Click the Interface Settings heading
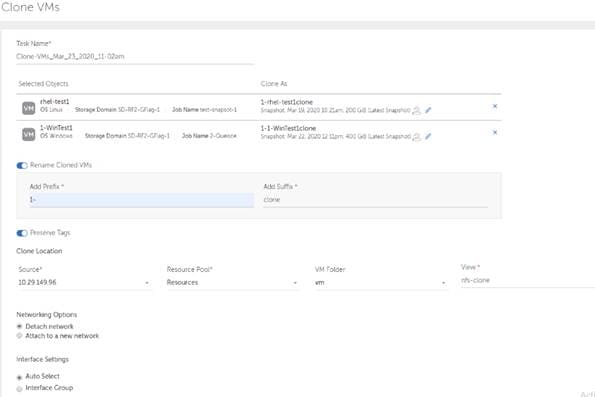595x397 pixels. 42,359
